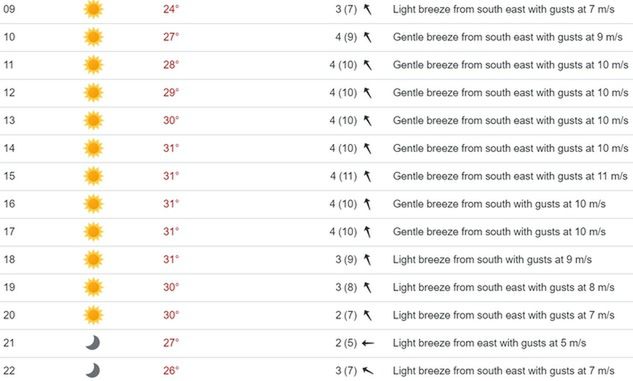Click the wind speed 4 (11)
633x381 pixels.
pyautogui.click(x=343, y=176)
